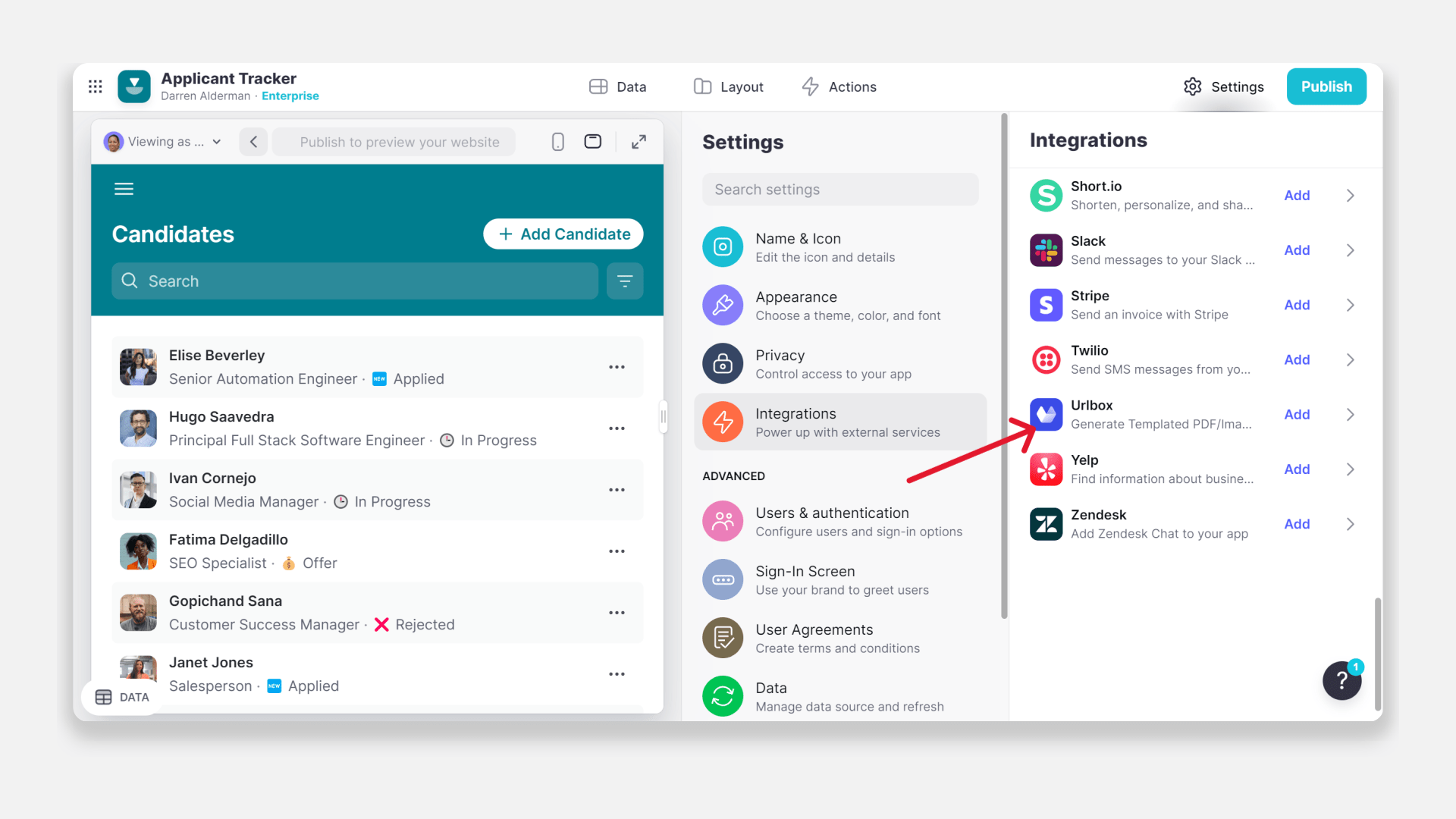Click the Slack integration logo
Viewport: 1456px width, 819px height.
pos(1046,250)
